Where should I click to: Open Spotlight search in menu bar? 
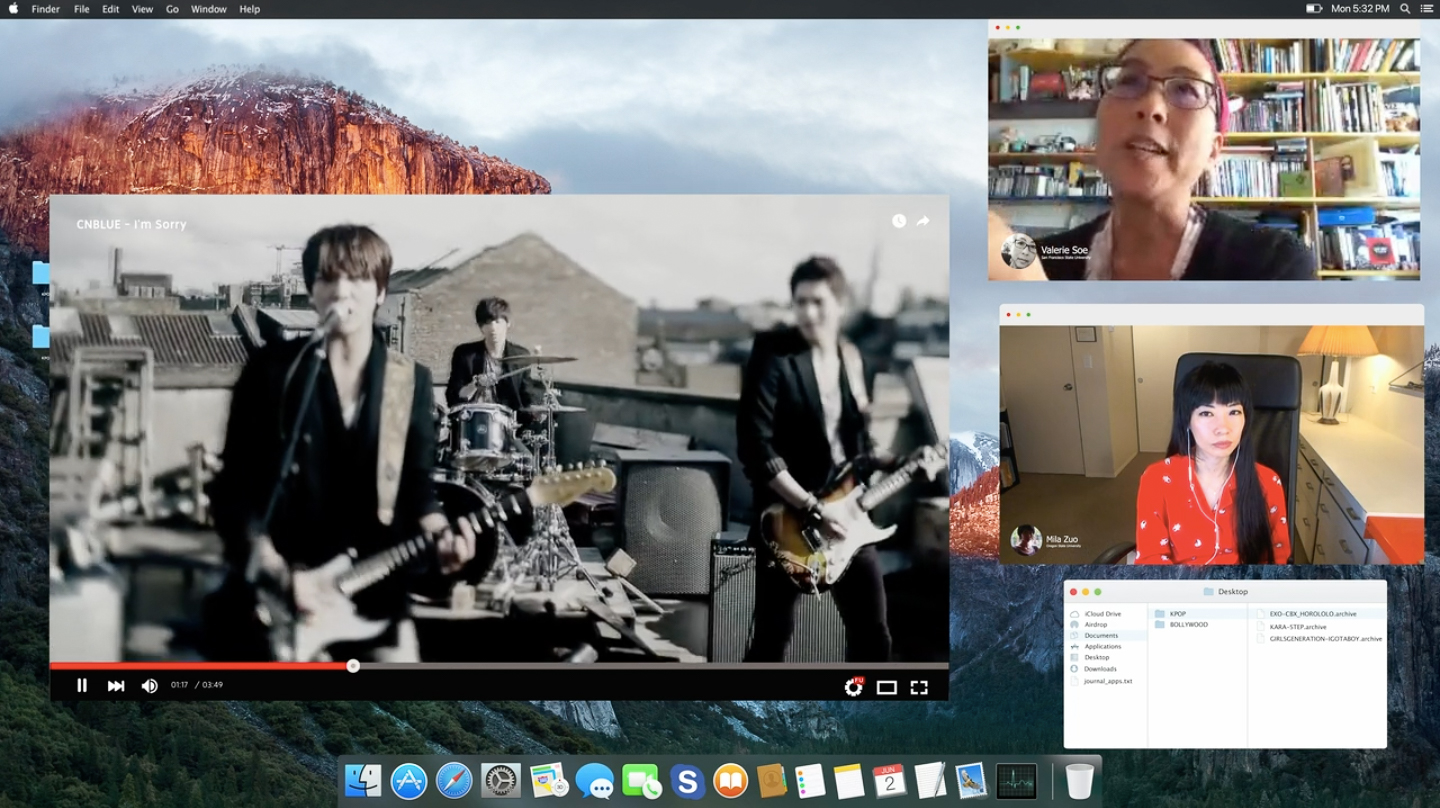tap(1405, 9)
